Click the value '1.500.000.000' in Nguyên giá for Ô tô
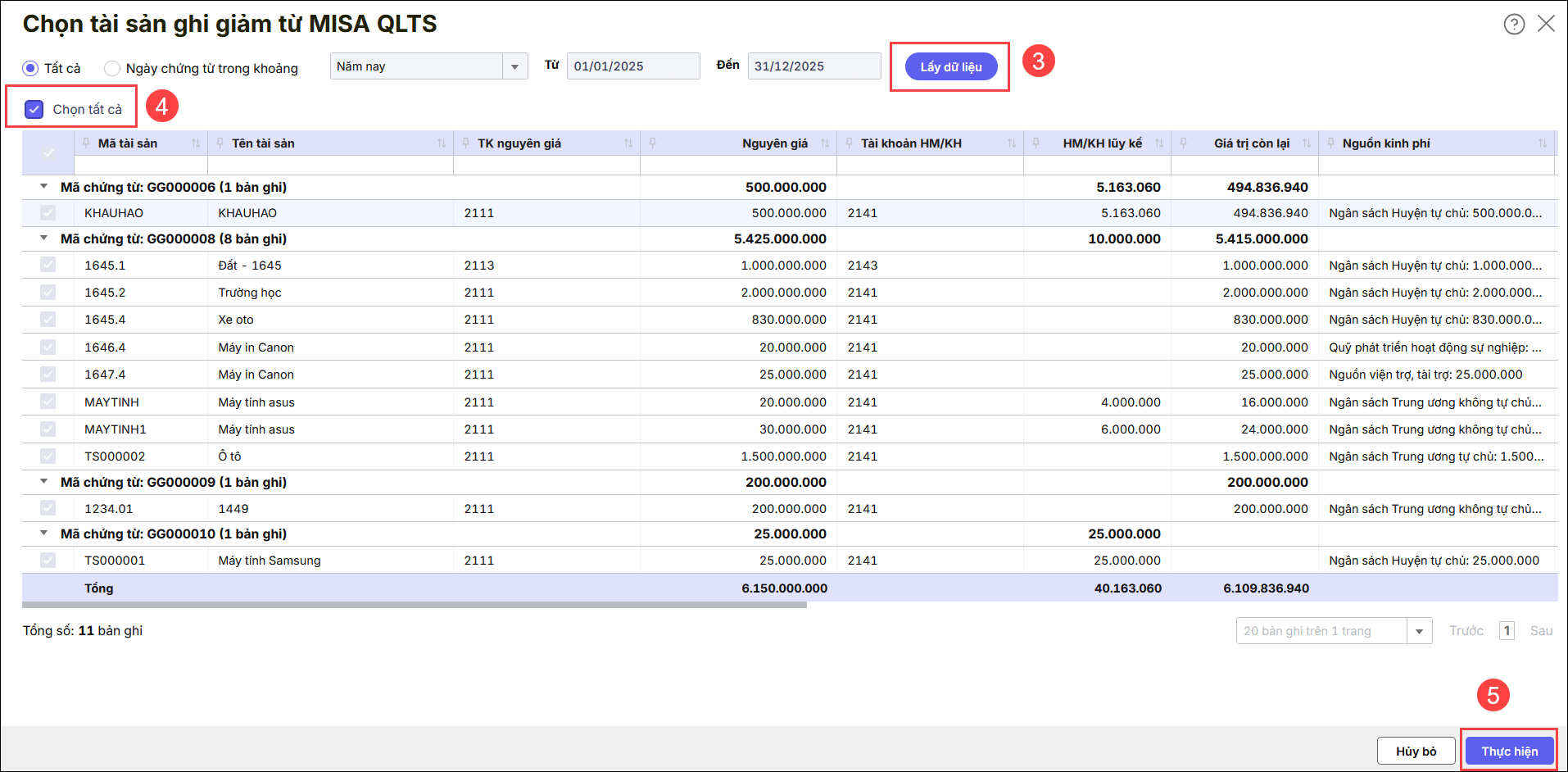 pyautogui.click(x=784, y=456)
